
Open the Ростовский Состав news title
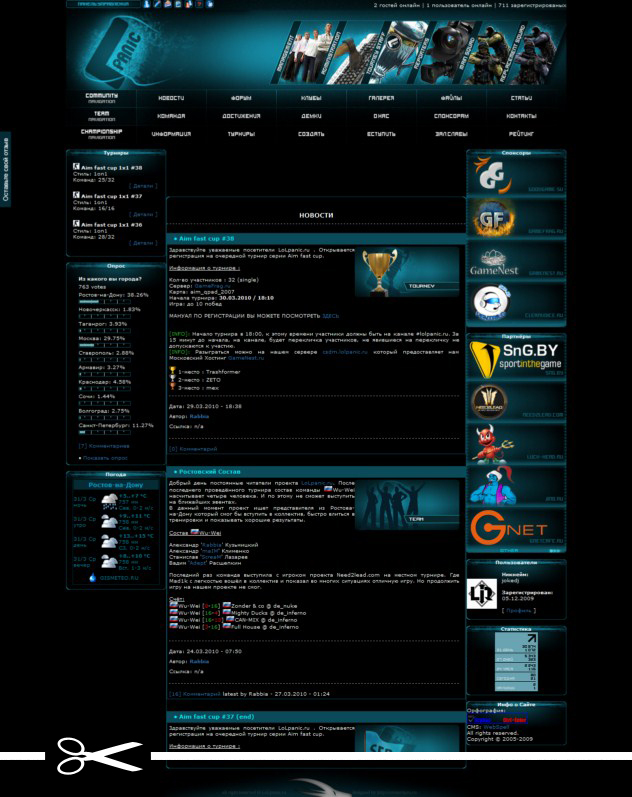coord(209,472)
